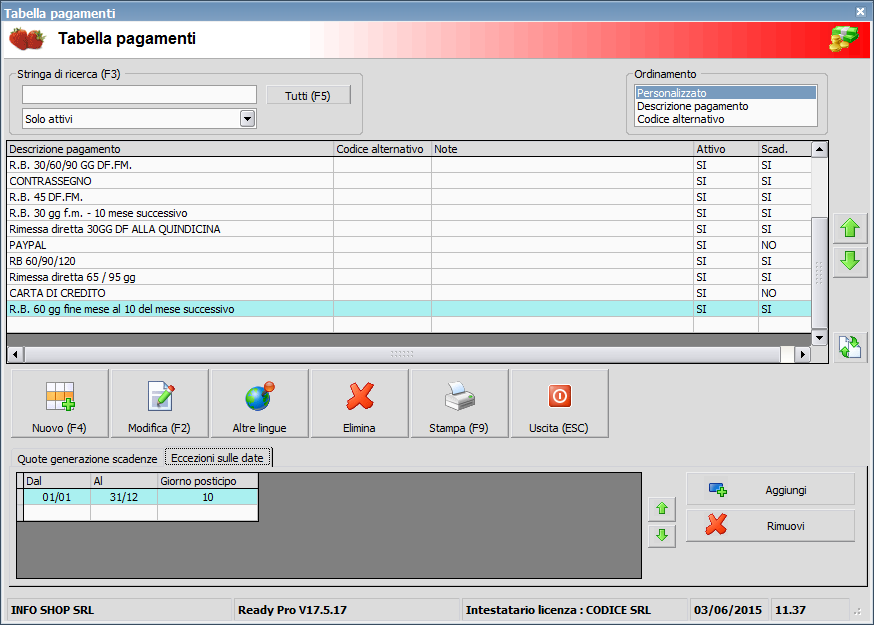Move date exception up with small arrow
This screenshot has height=625, width=874.
tap(662, 508)
